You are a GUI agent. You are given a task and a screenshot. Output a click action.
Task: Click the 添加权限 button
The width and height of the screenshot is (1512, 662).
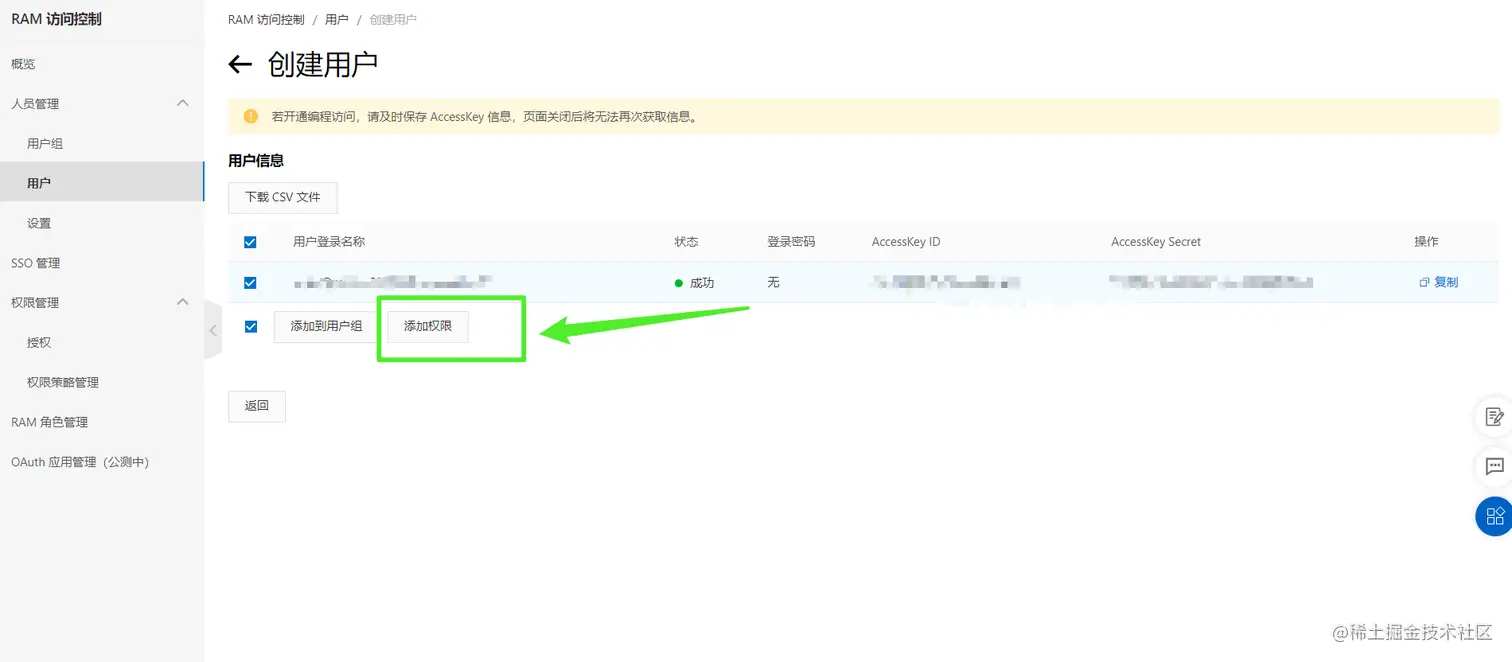428,326
